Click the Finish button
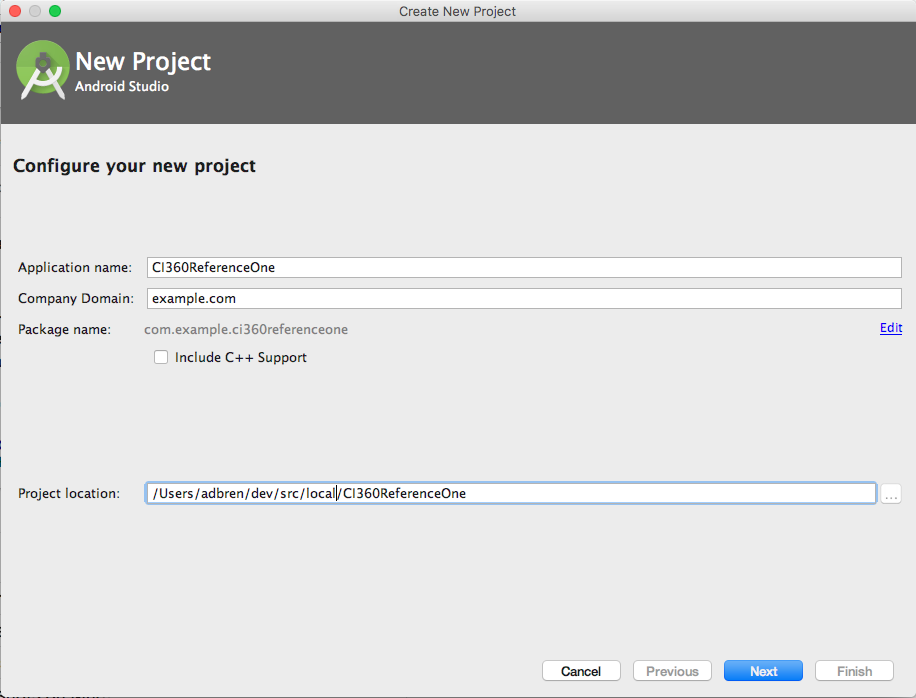 click(854, 670)
